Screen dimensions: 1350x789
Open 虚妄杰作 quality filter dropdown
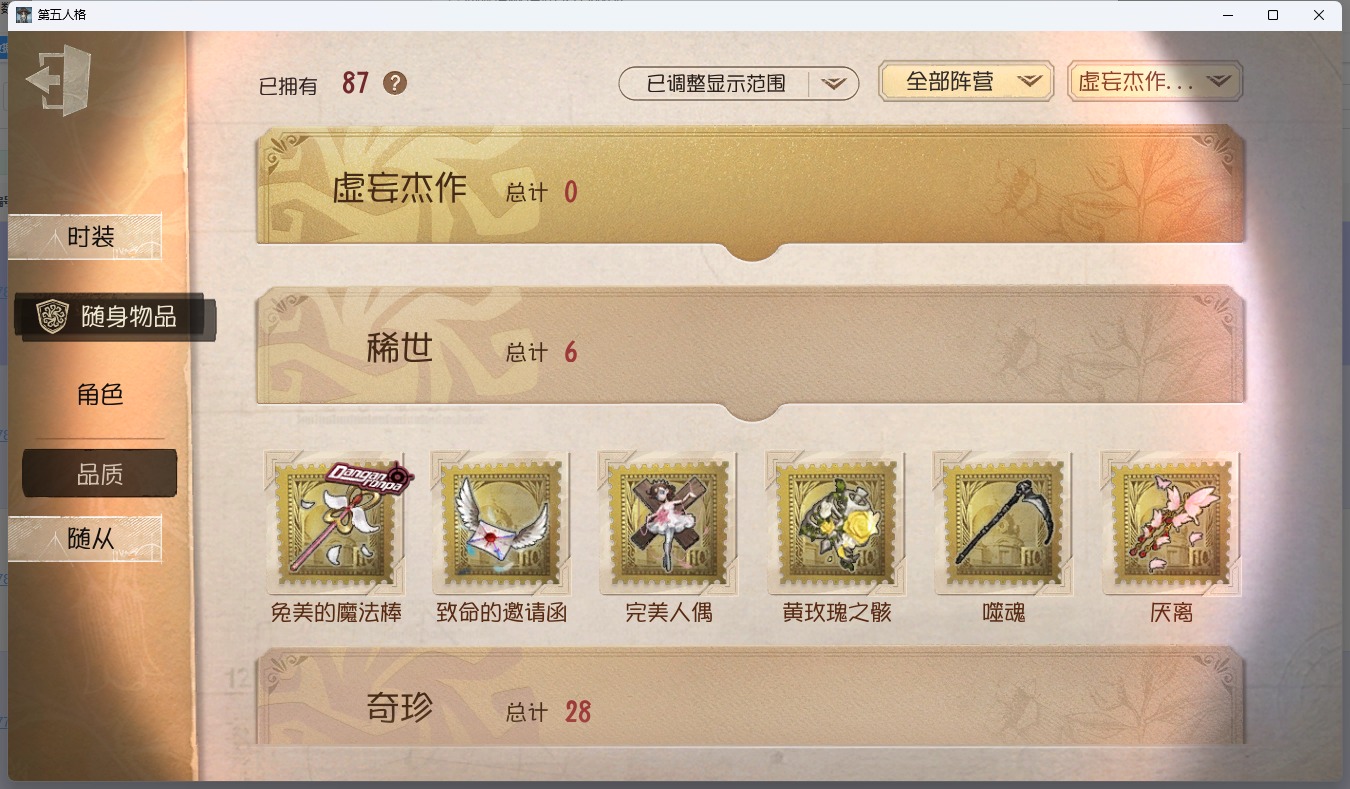click(1155, 82)
